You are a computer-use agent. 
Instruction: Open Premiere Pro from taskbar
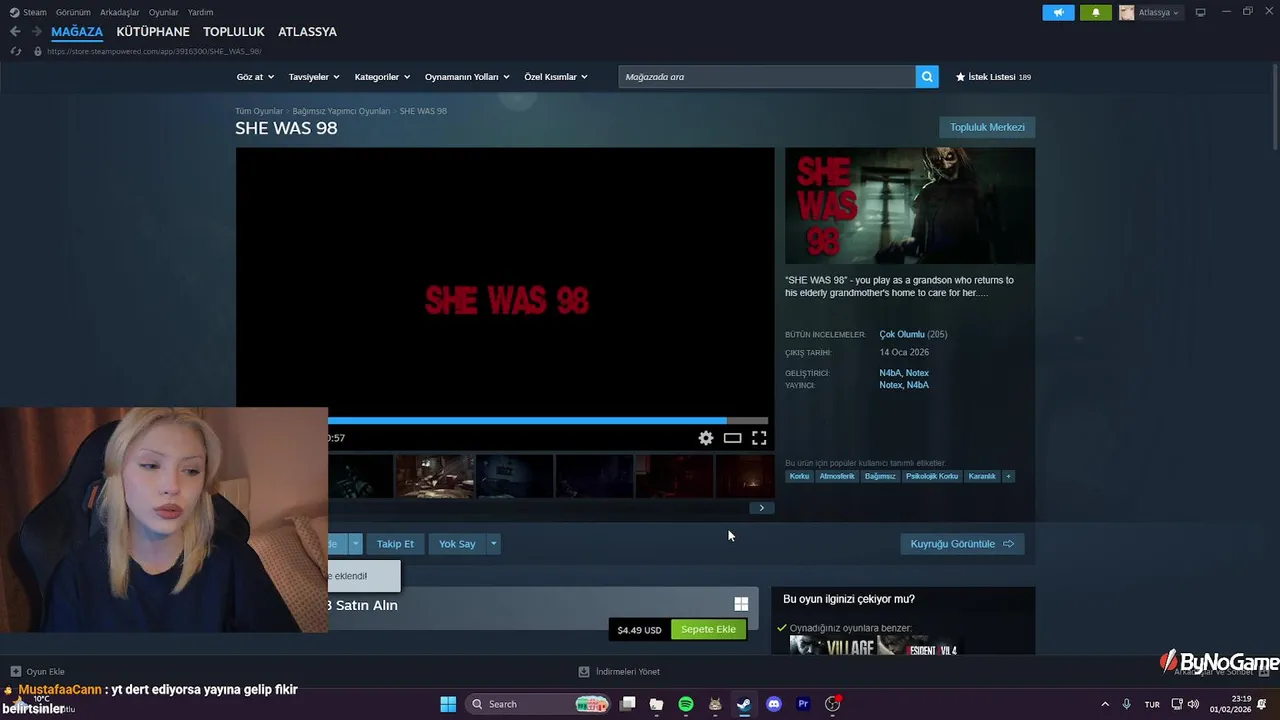[802, 704]
